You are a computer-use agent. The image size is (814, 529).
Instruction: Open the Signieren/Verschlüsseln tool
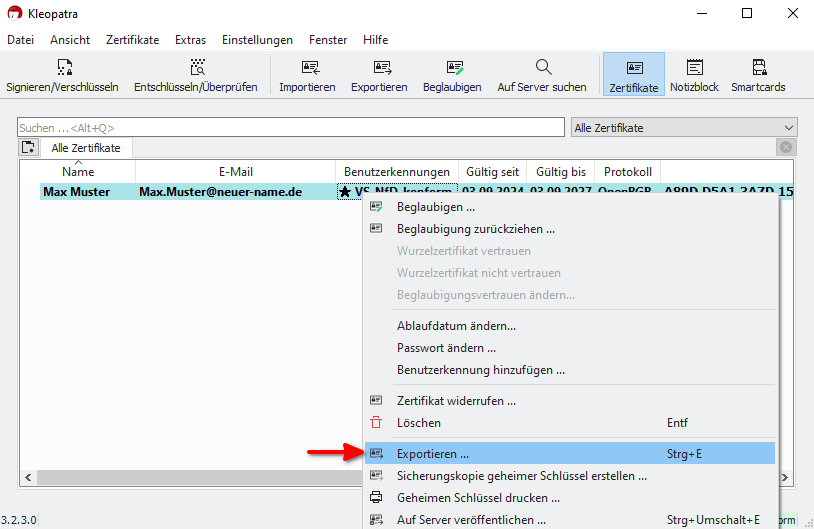62,75
